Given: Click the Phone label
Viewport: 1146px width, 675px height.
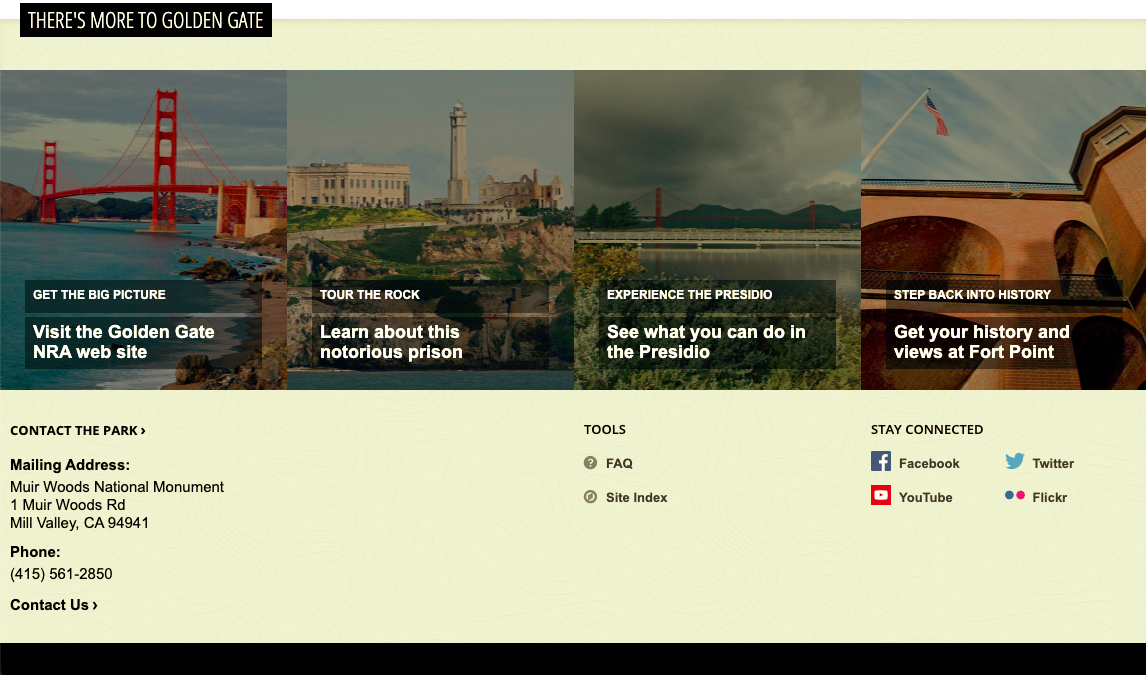Looking at the screenshot, I should (35, 552).
